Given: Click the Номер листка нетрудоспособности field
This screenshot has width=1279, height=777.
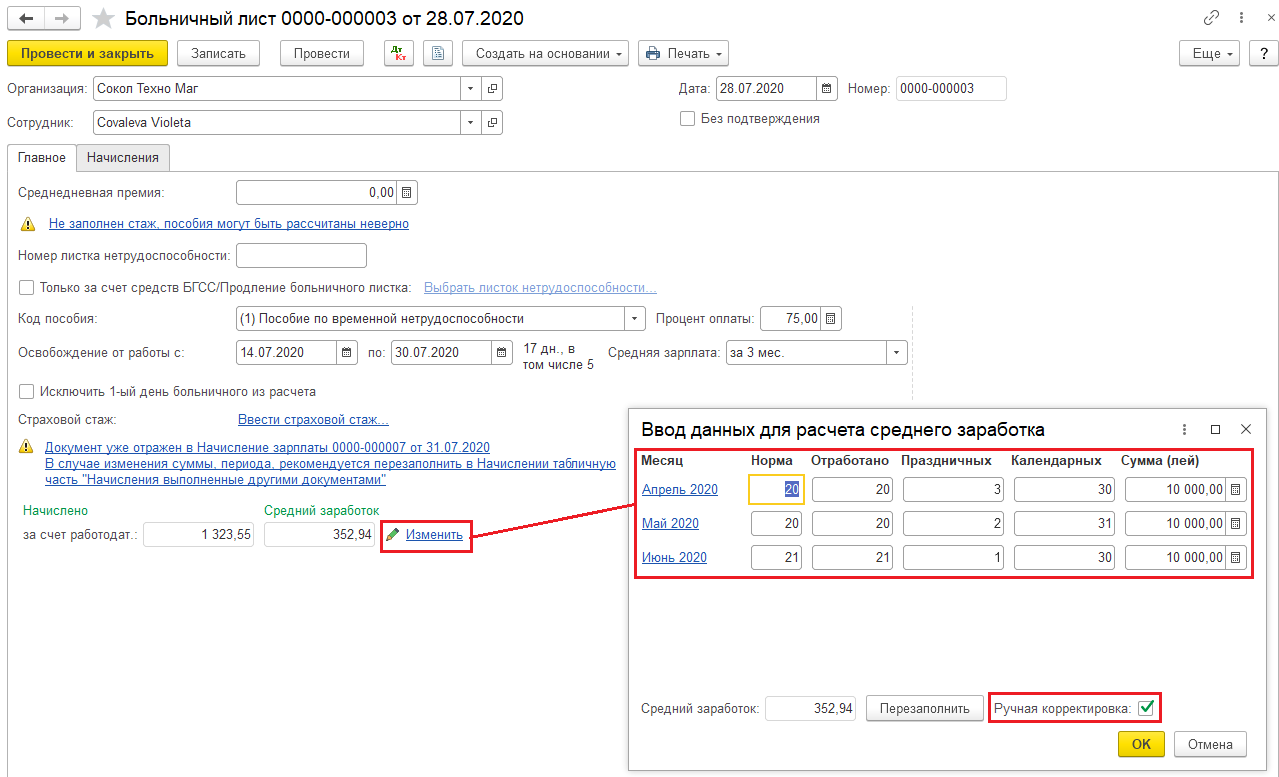Looking at the screenshot, I should [301, 256].
